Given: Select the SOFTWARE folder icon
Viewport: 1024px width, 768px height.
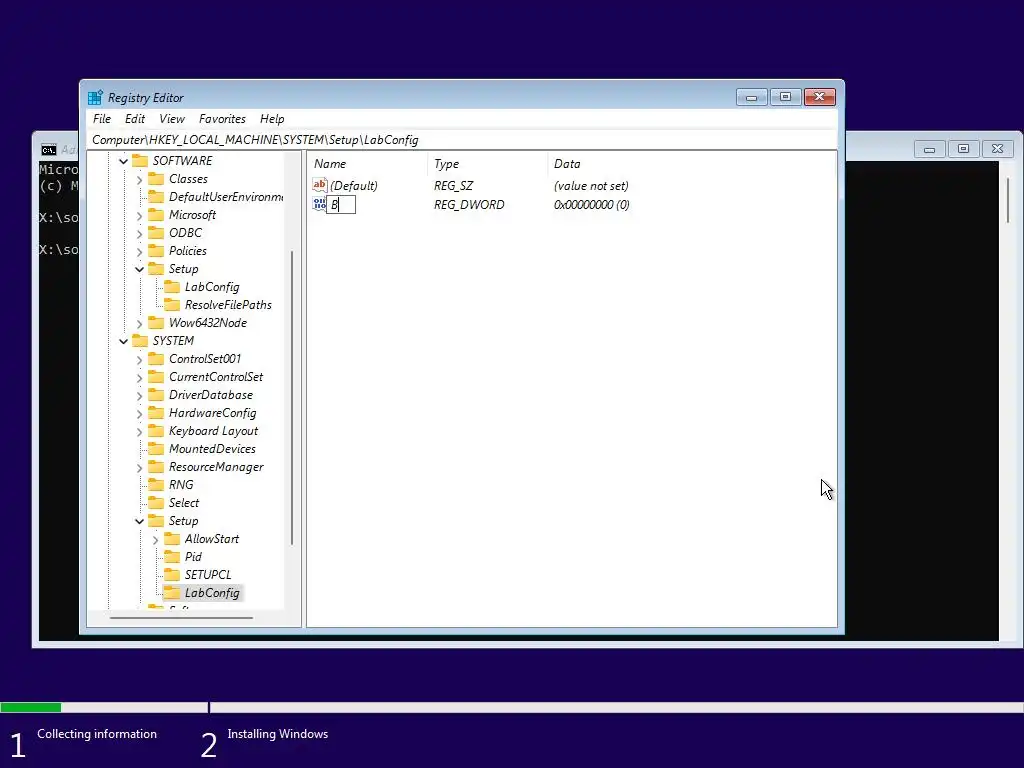Looking at the screenshot, I should [x=140, y=160].
